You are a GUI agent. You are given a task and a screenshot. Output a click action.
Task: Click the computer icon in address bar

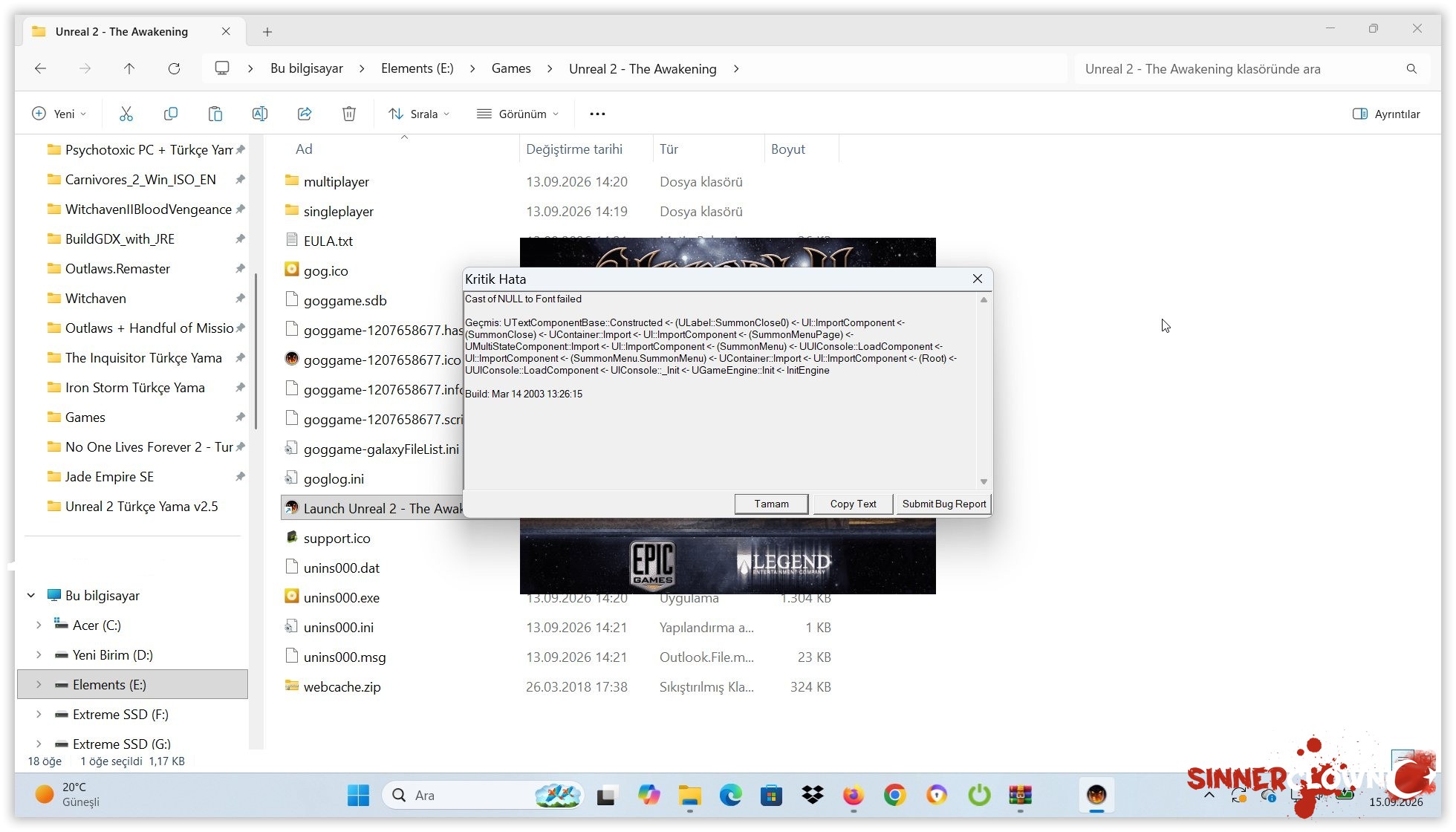pos(221,68)
